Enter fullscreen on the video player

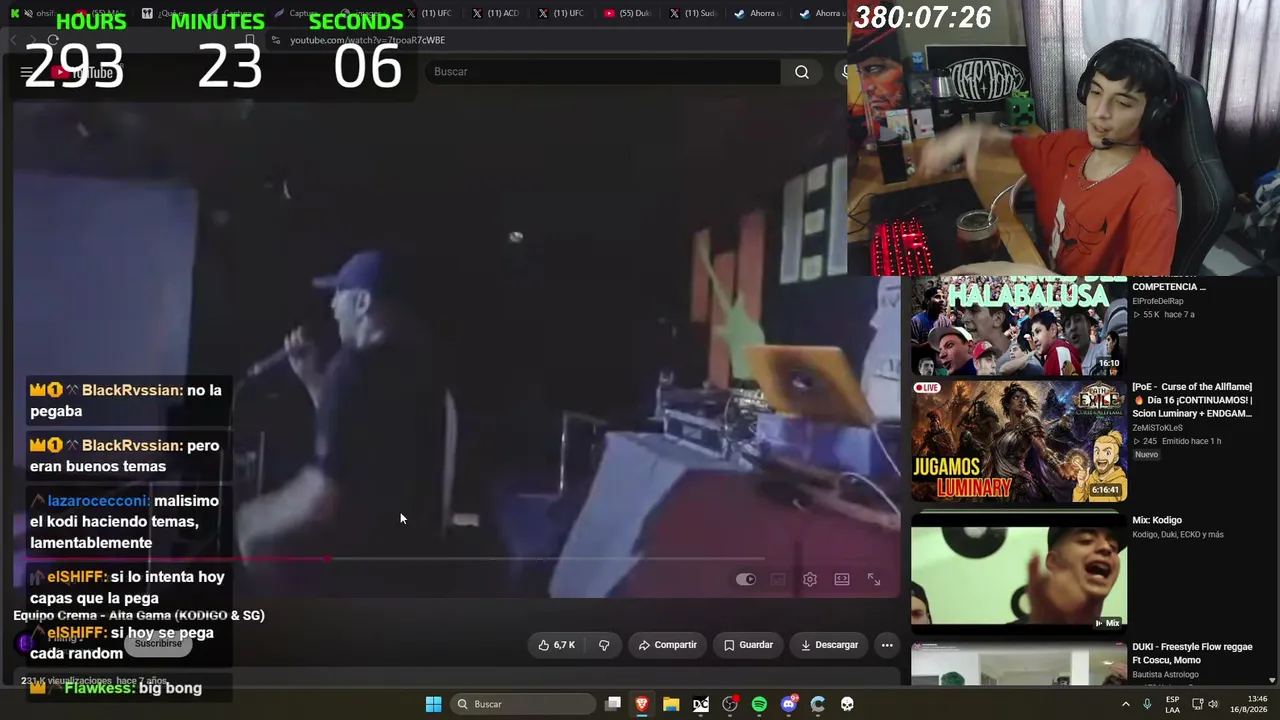(874, 579)
